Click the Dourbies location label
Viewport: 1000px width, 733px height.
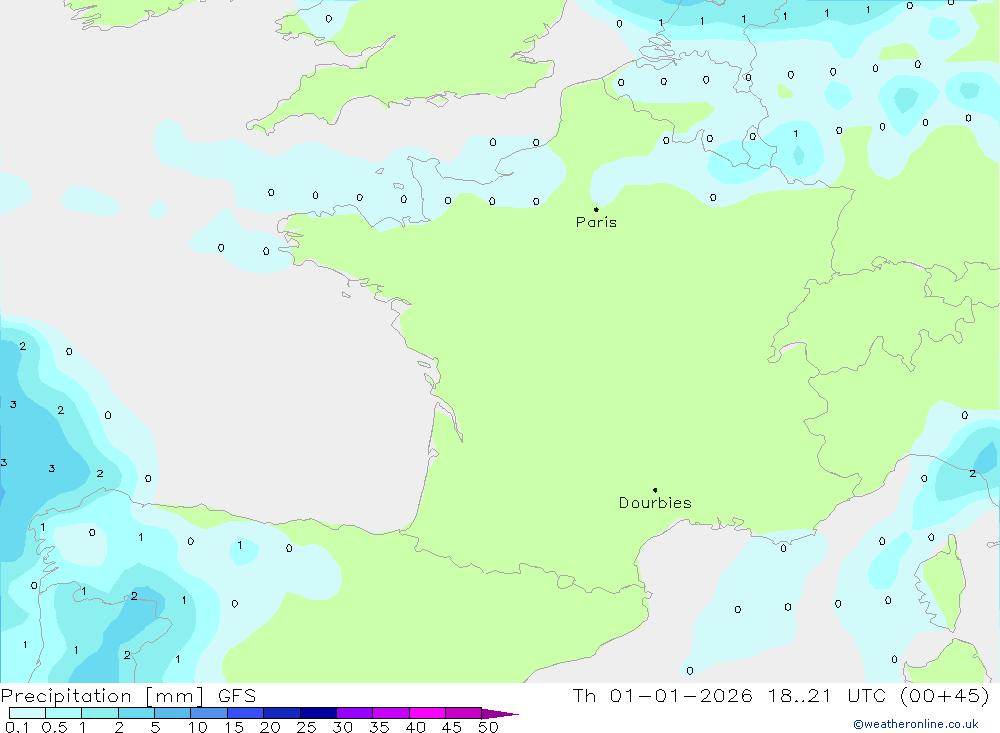655,503
